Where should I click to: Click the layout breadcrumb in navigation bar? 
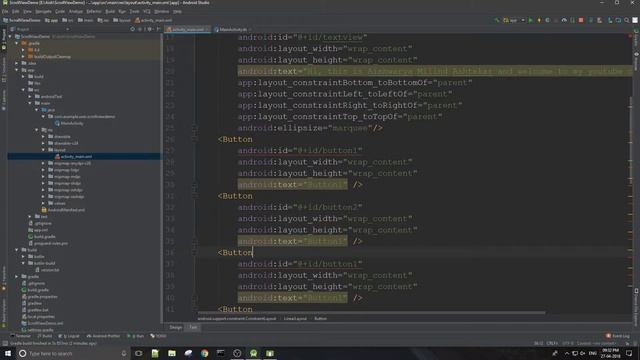pyautogui.click(x=122, y=20)
